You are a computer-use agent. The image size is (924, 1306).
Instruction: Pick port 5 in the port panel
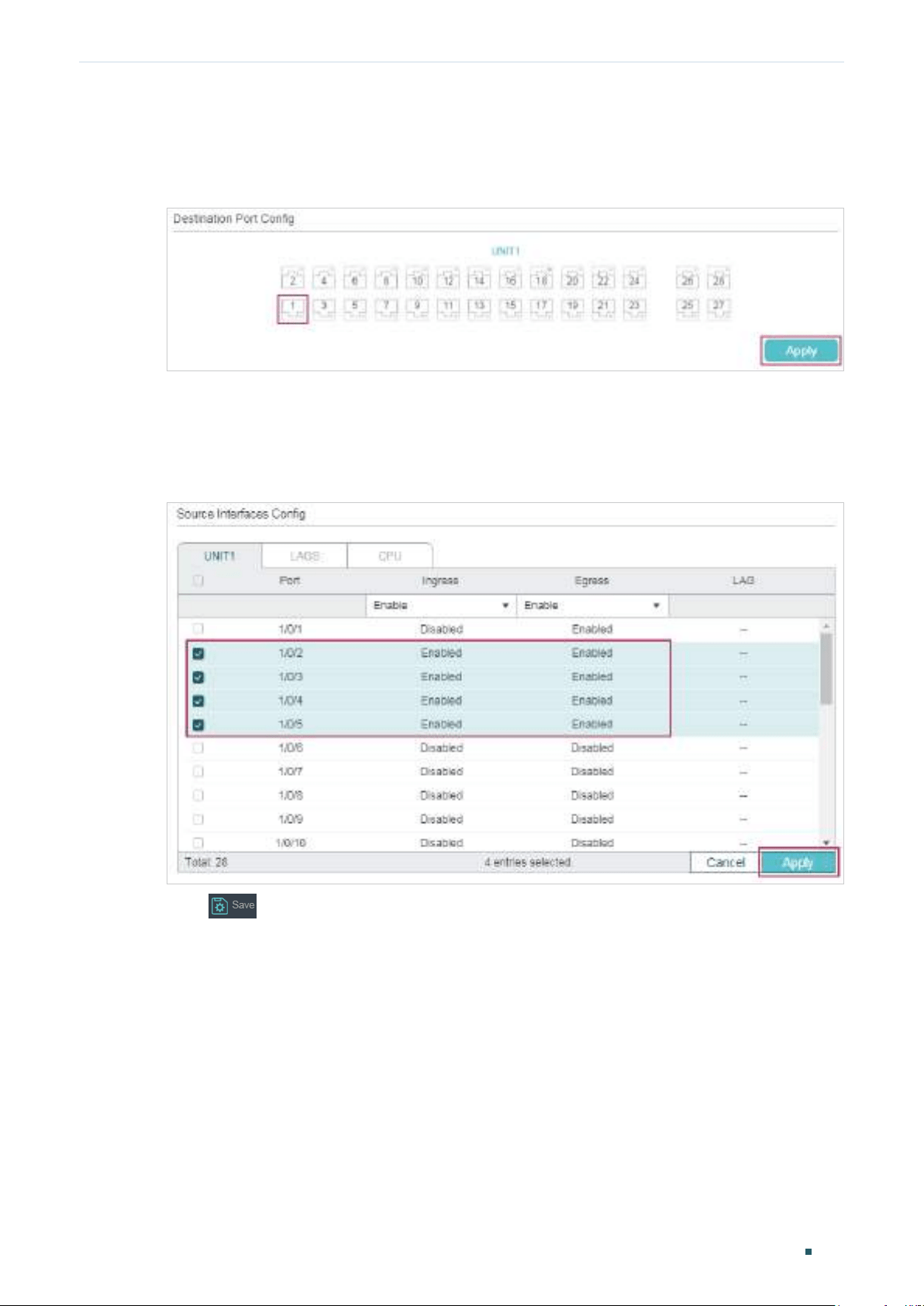point(355,308)
